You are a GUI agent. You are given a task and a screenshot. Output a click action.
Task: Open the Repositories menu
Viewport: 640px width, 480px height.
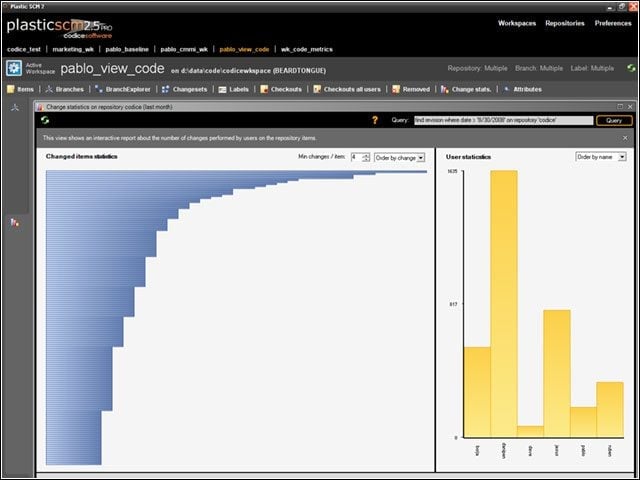pos(565,23)
